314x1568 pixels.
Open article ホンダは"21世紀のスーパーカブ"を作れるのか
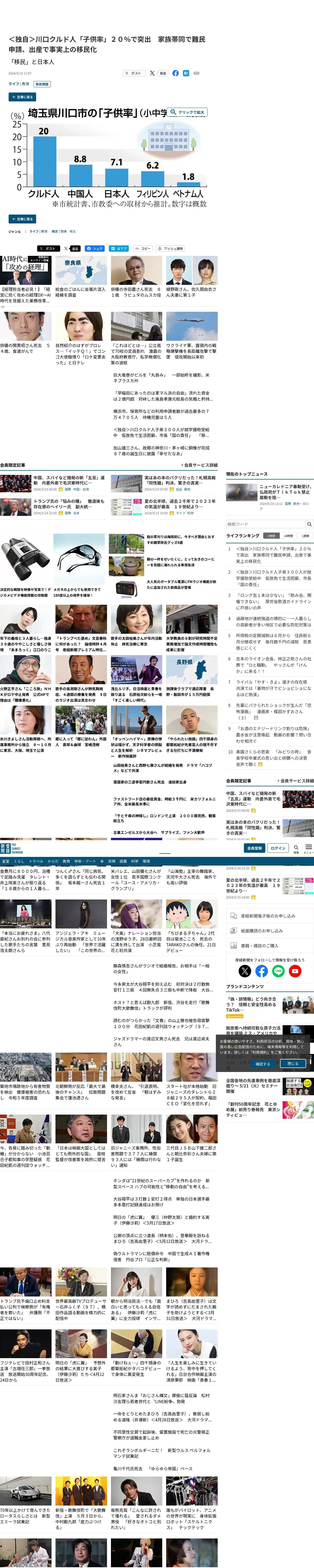[x=161, y=1183]
